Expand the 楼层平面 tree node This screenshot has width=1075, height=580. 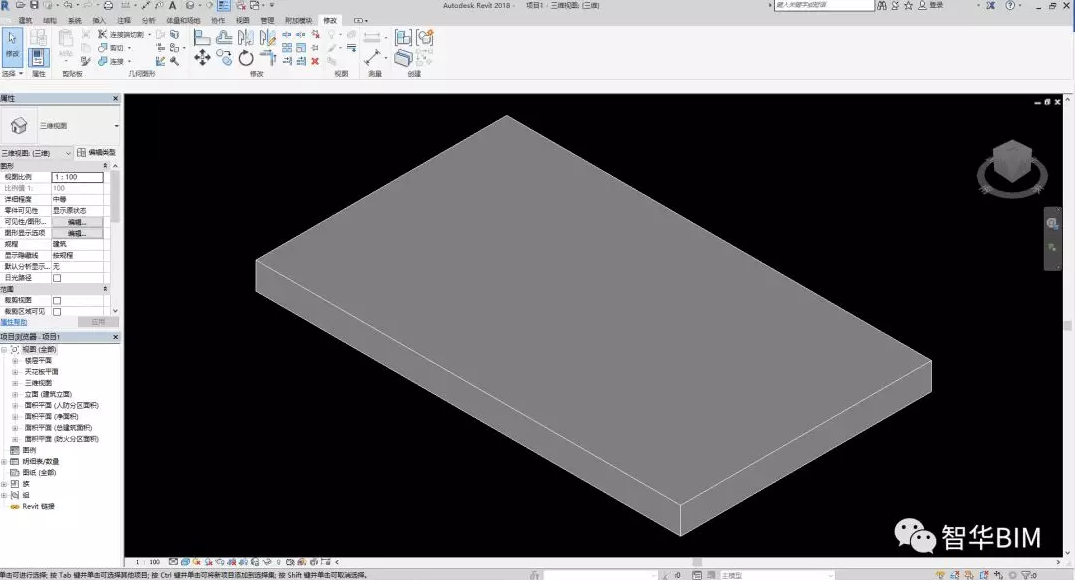point(15,360)
